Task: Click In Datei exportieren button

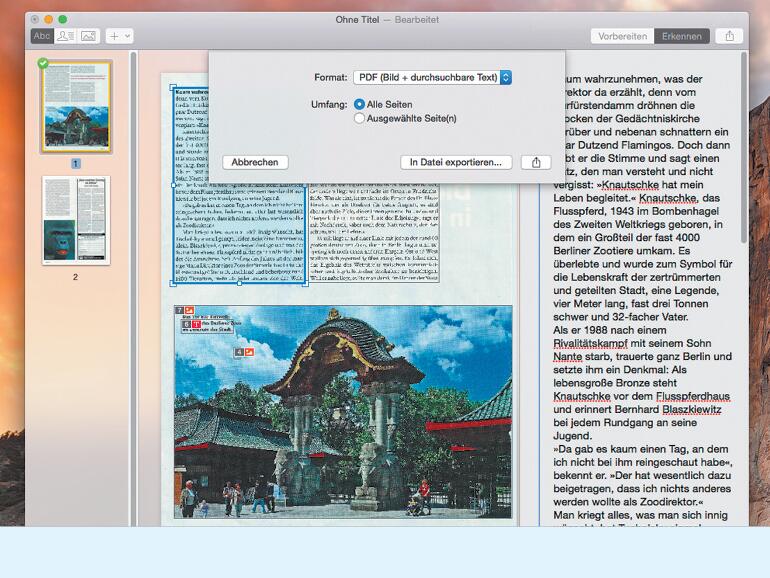Action: pyautogui.click(x=456, y=162)
